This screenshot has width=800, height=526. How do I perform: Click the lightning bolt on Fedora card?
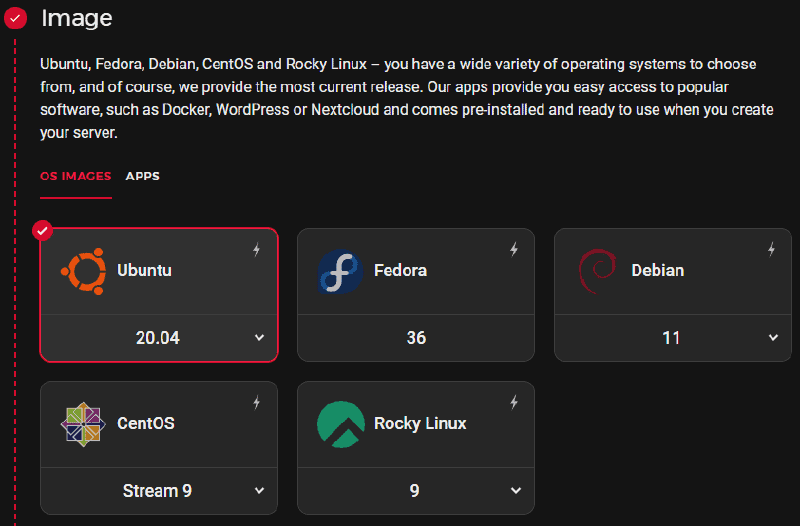click(x=514, y=250)
